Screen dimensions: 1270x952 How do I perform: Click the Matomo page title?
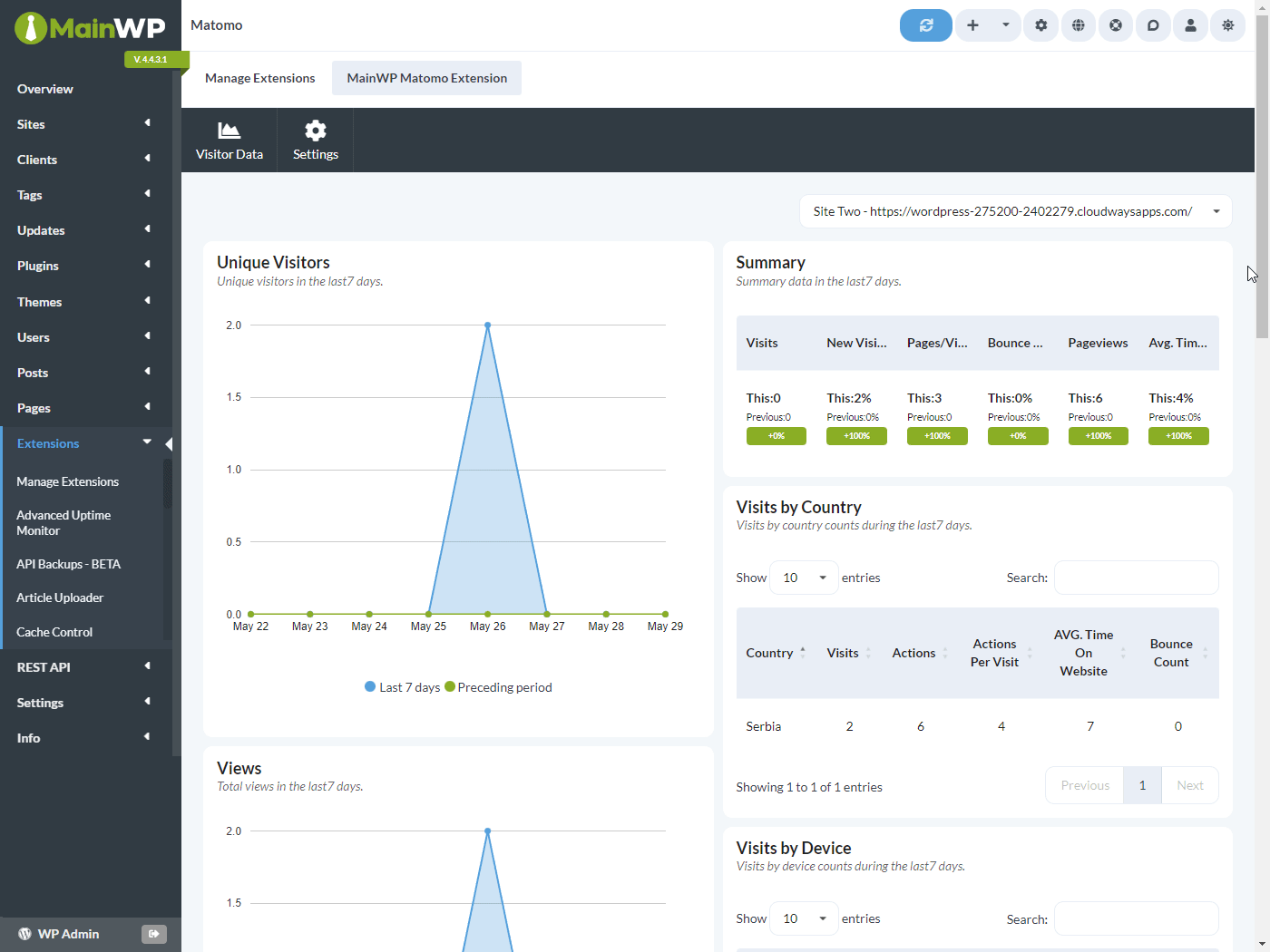(x=217, y=25)
